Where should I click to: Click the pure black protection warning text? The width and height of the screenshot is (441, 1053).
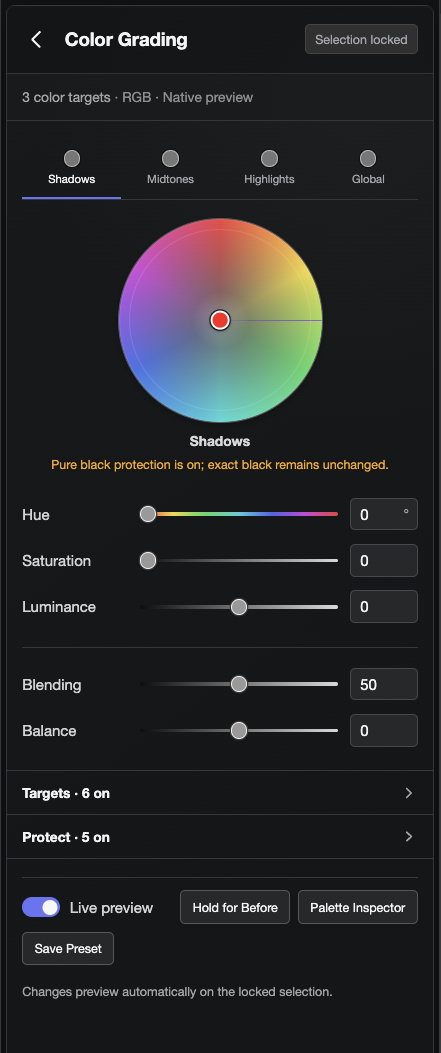[220, 464]
